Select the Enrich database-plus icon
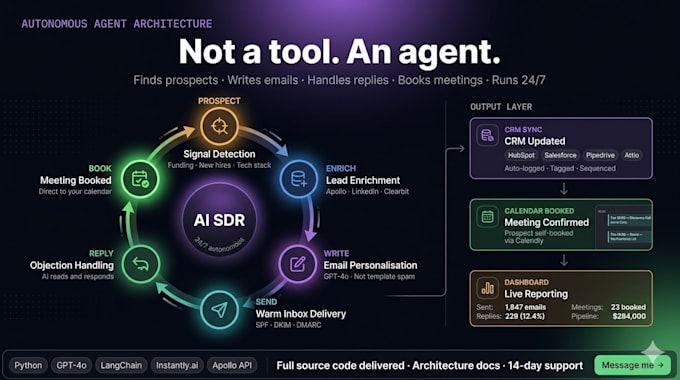 [299, 179]
